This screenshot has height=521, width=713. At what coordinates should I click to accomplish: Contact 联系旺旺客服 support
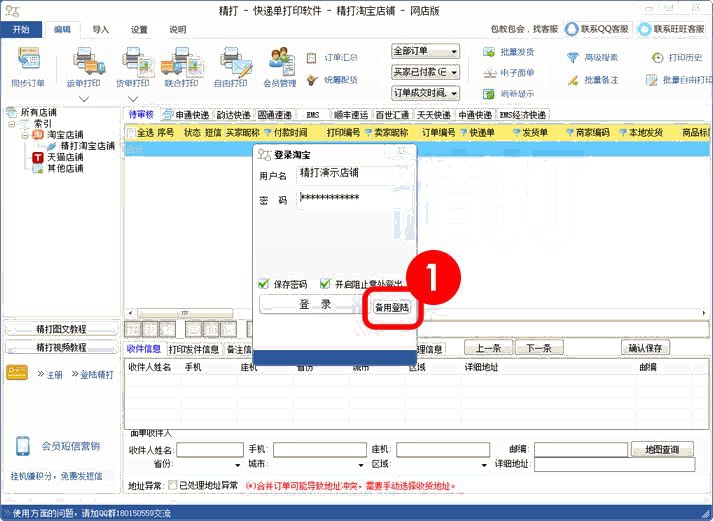pyautogui.click(x=672, y=29)
